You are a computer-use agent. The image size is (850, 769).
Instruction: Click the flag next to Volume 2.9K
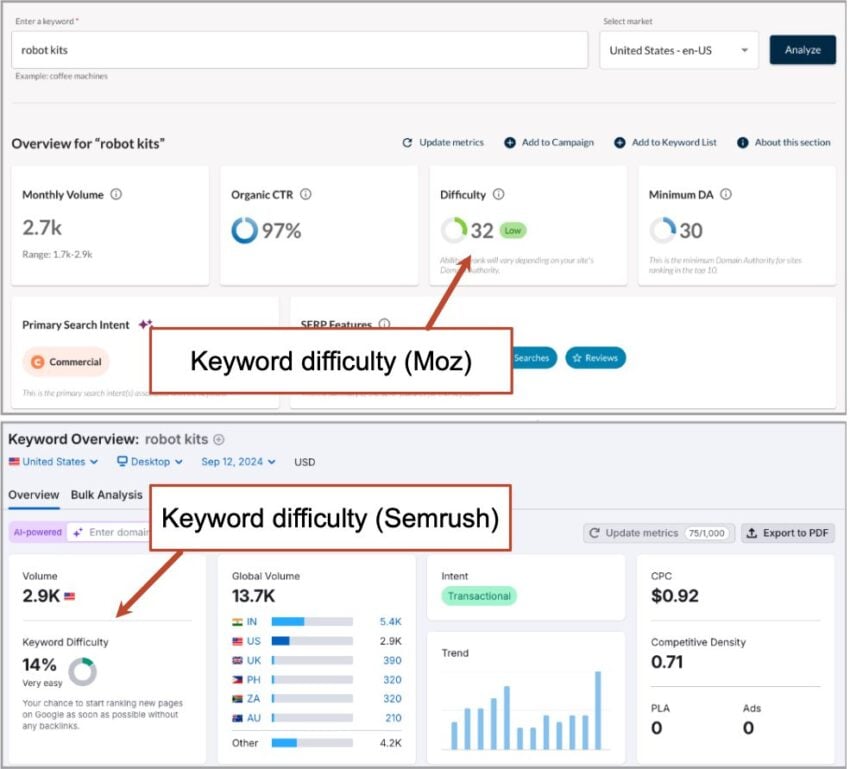coord(69,596)
